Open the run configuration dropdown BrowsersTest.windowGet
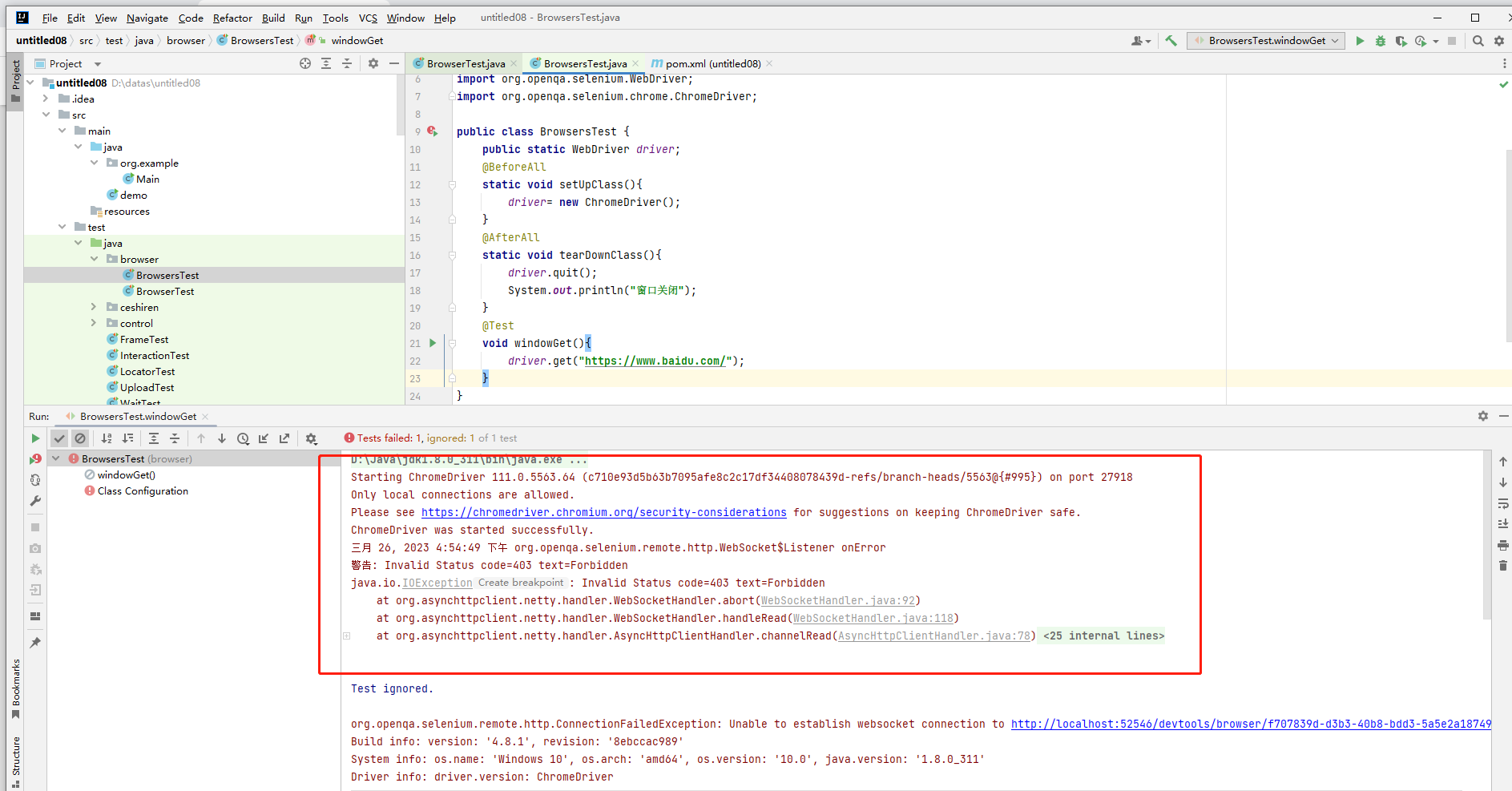Screen dimensions: 1512x791 [x=1266, y=41]
